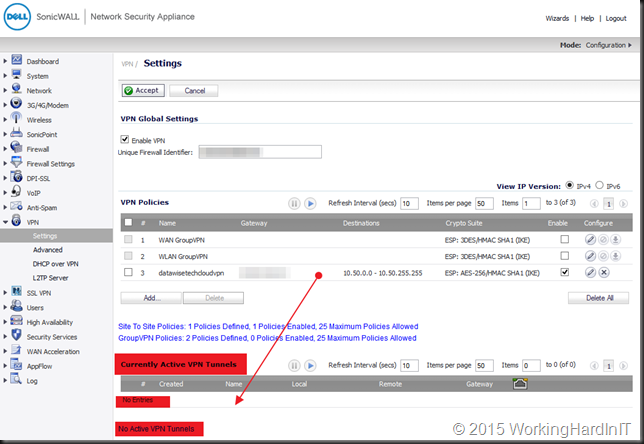Select the 3G/4G/Modem icon
644x444 pixels.
coord(16,104)
